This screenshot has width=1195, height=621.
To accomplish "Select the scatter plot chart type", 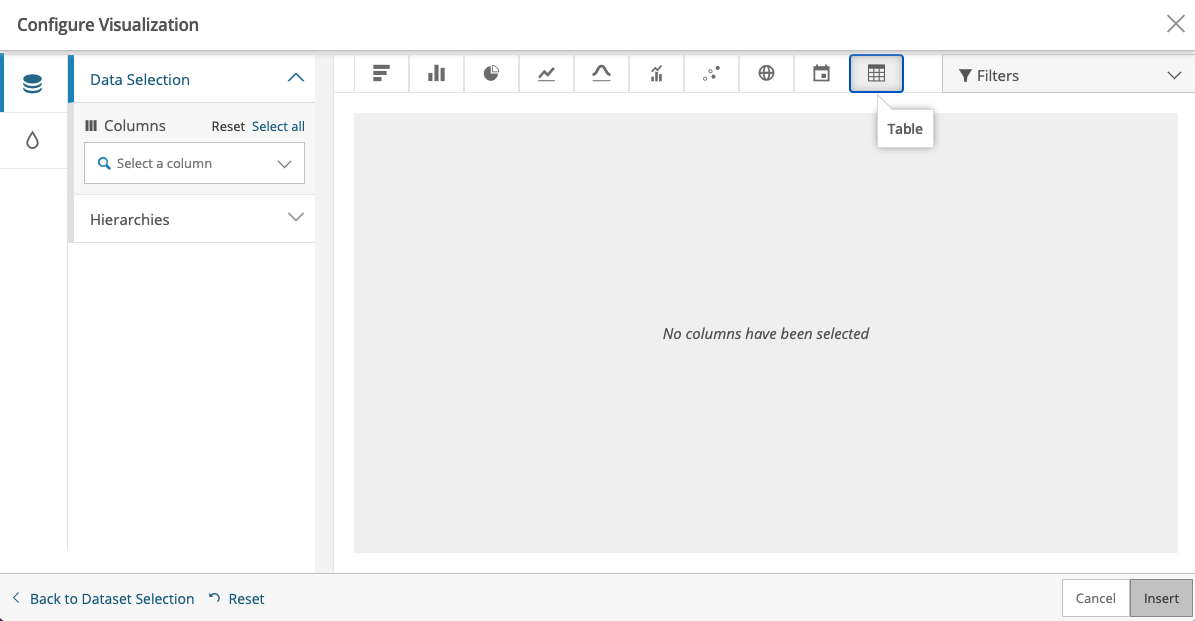I will [x=711, y=74].
